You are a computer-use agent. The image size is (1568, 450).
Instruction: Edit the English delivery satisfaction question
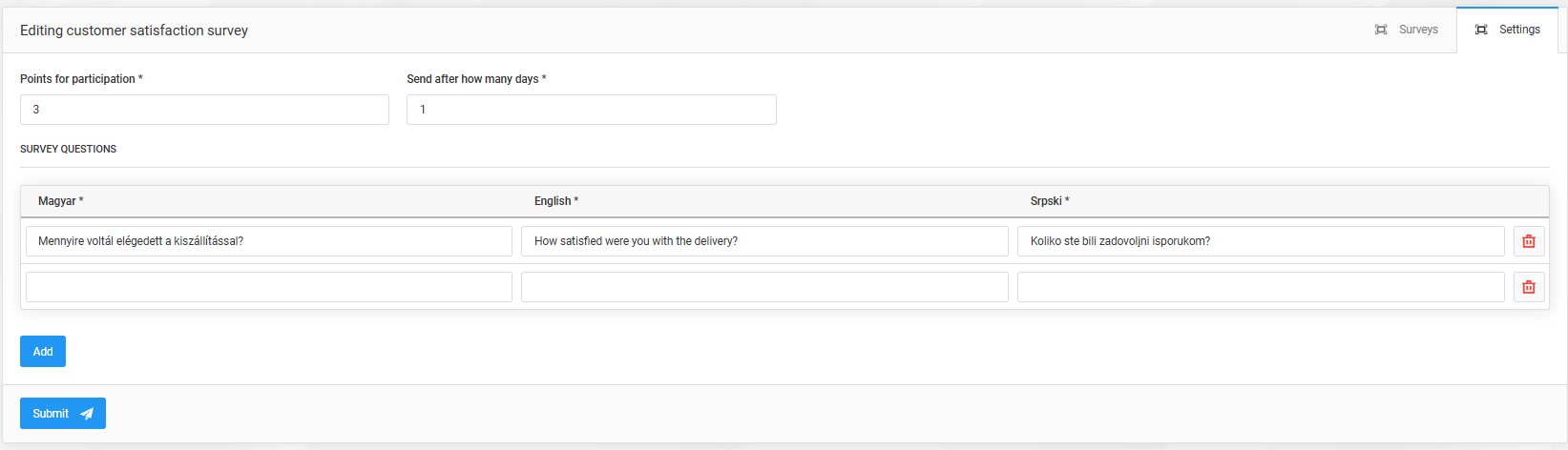(763, 241)
